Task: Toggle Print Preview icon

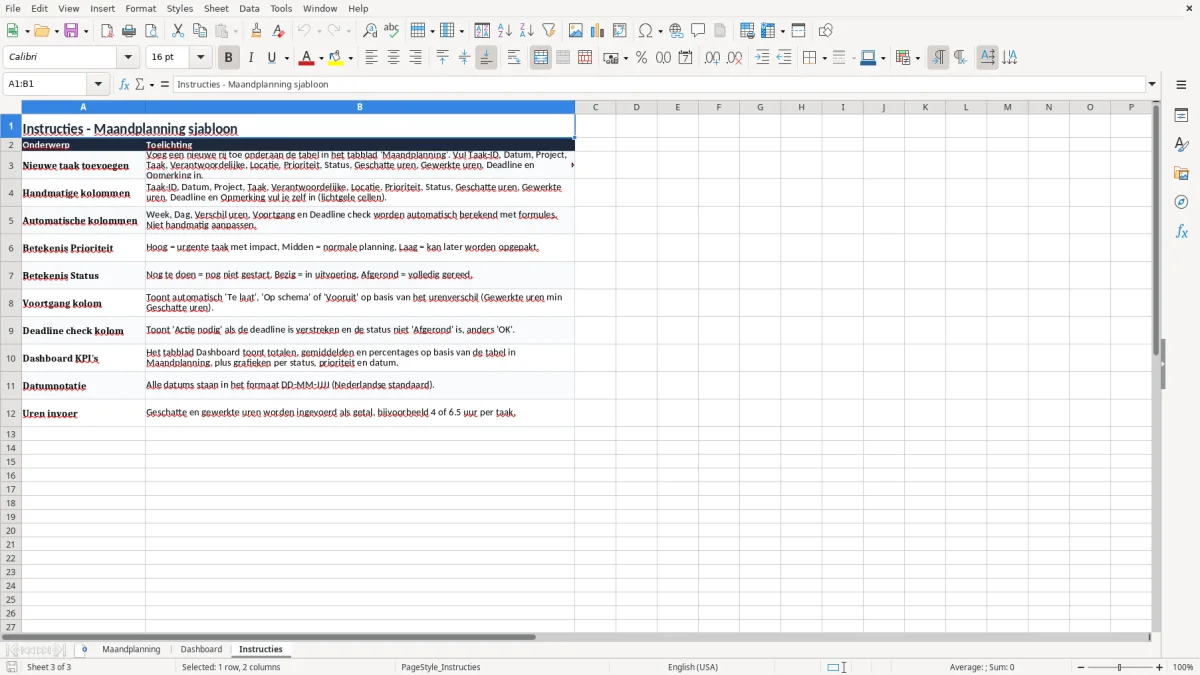Action: [x=151, y=31]
